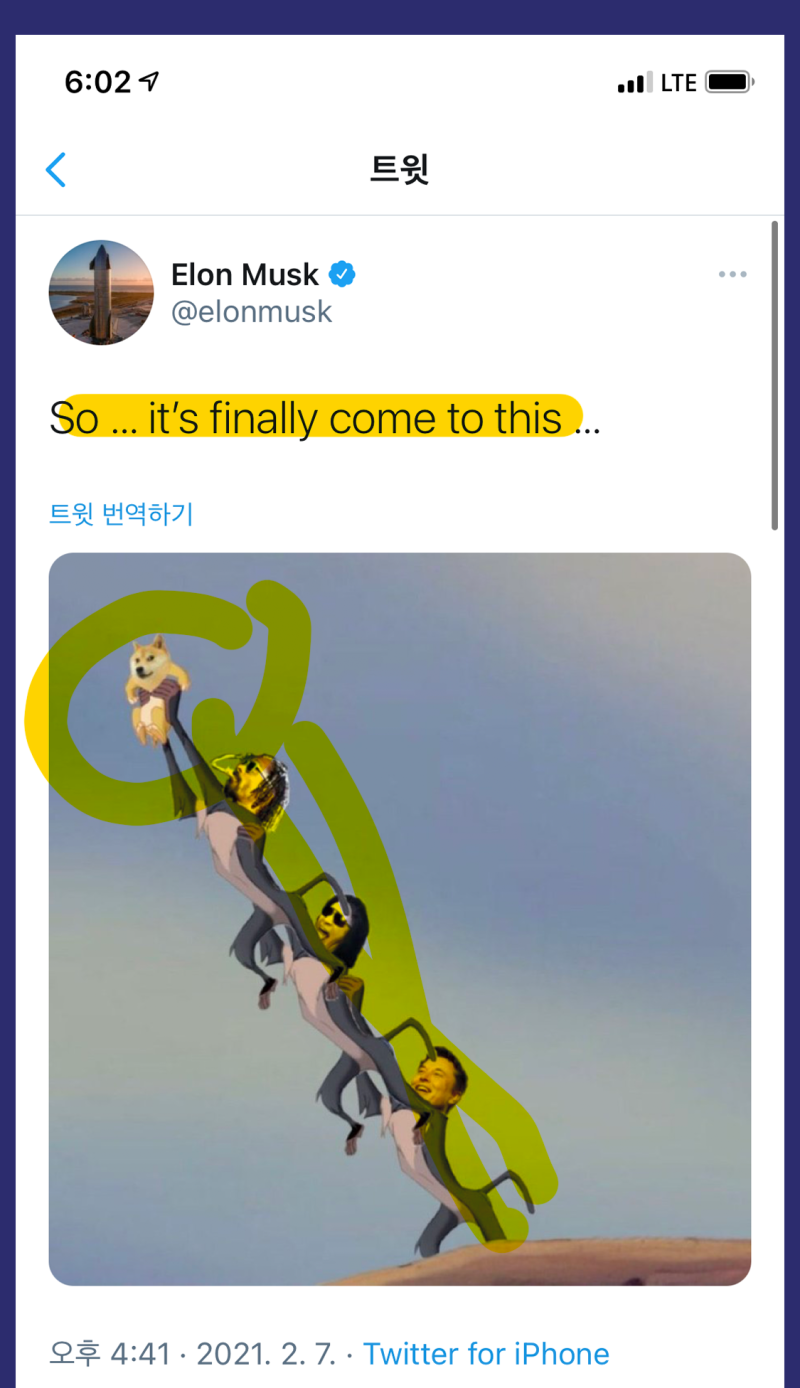Screen dimensions: 800x1388
Task: Click the @elonmusk handle
Action: pos(252,312)
